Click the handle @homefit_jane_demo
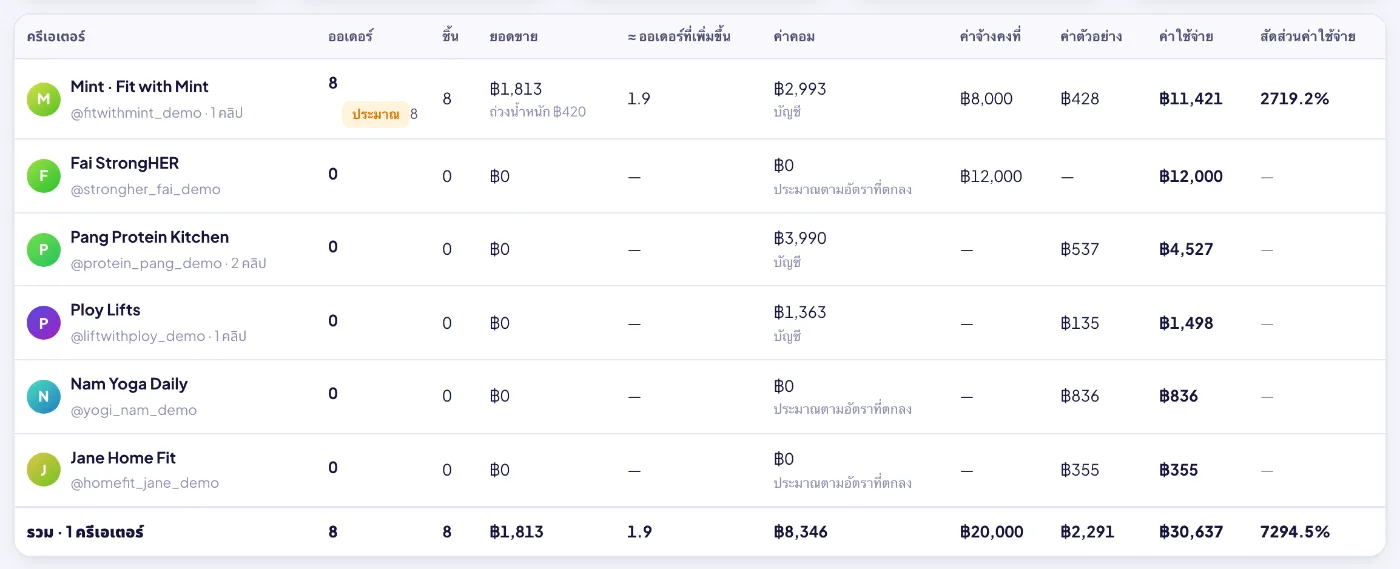The image size is (1400, 569). [x=145, y=483]
